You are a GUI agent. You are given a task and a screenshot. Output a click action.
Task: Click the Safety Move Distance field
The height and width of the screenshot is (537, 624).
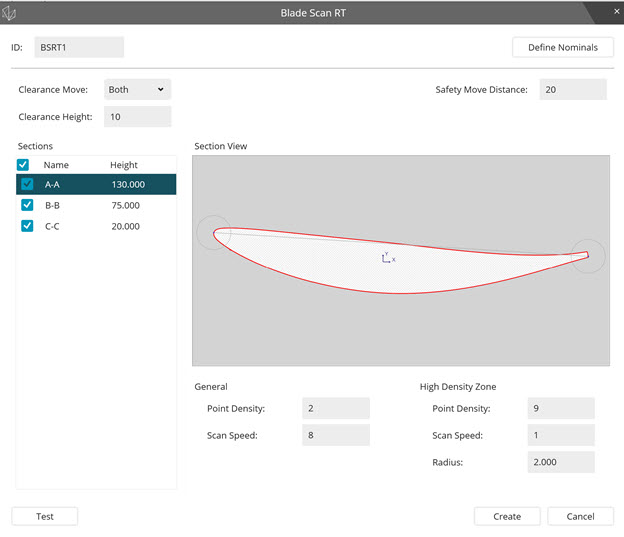pos(572,89)
